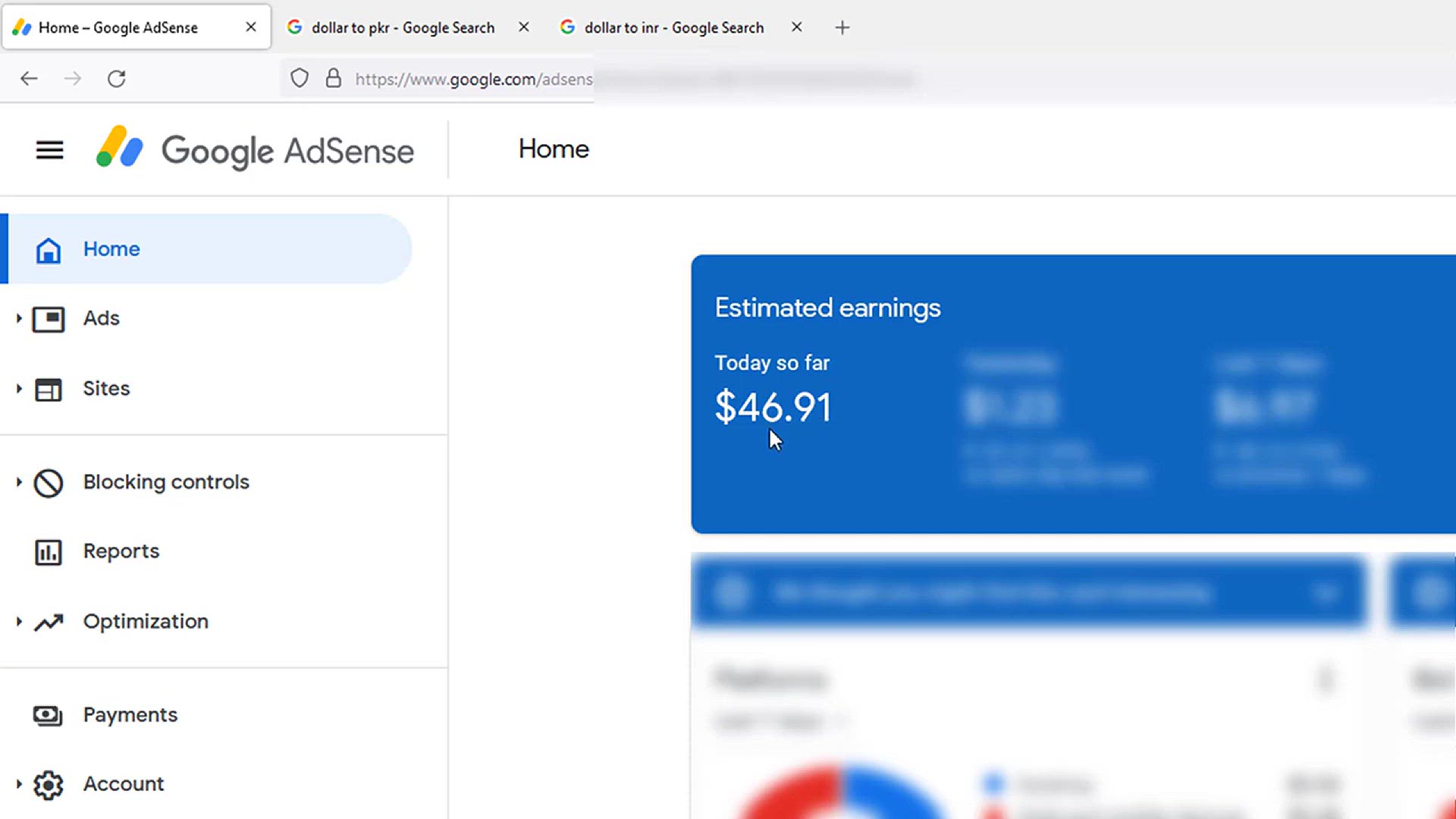Close the dollar to inr tab
The image size is (1456, 819).
[x=797, y=27]
